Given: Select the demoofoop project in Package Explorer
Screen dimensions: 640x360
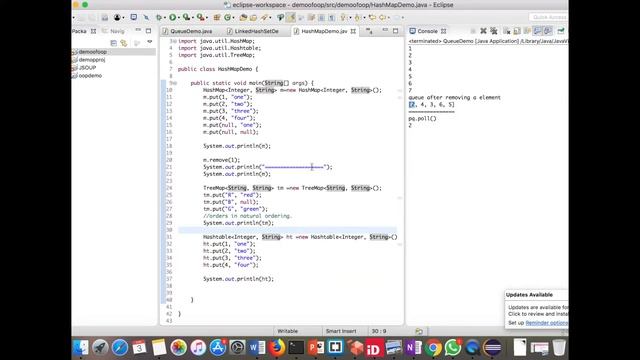Looking at the screenshot, I should point(93,52).
